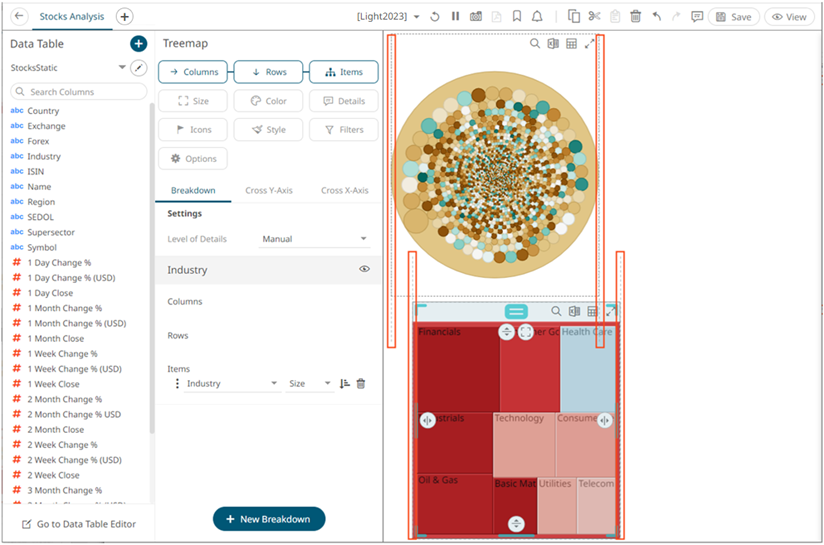Switch to View mode

click(789, 16)
